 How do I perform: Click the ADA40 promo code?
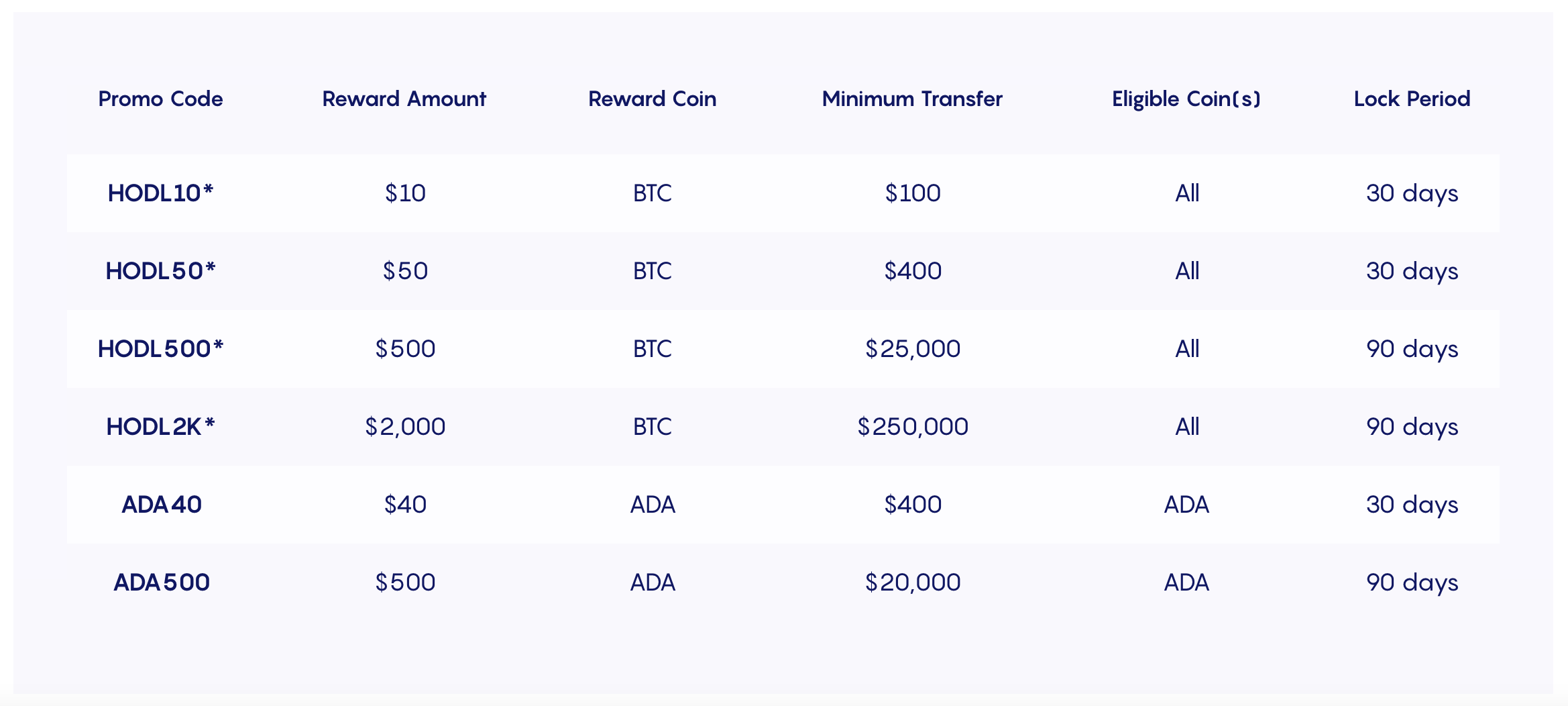tap(162, 505)
